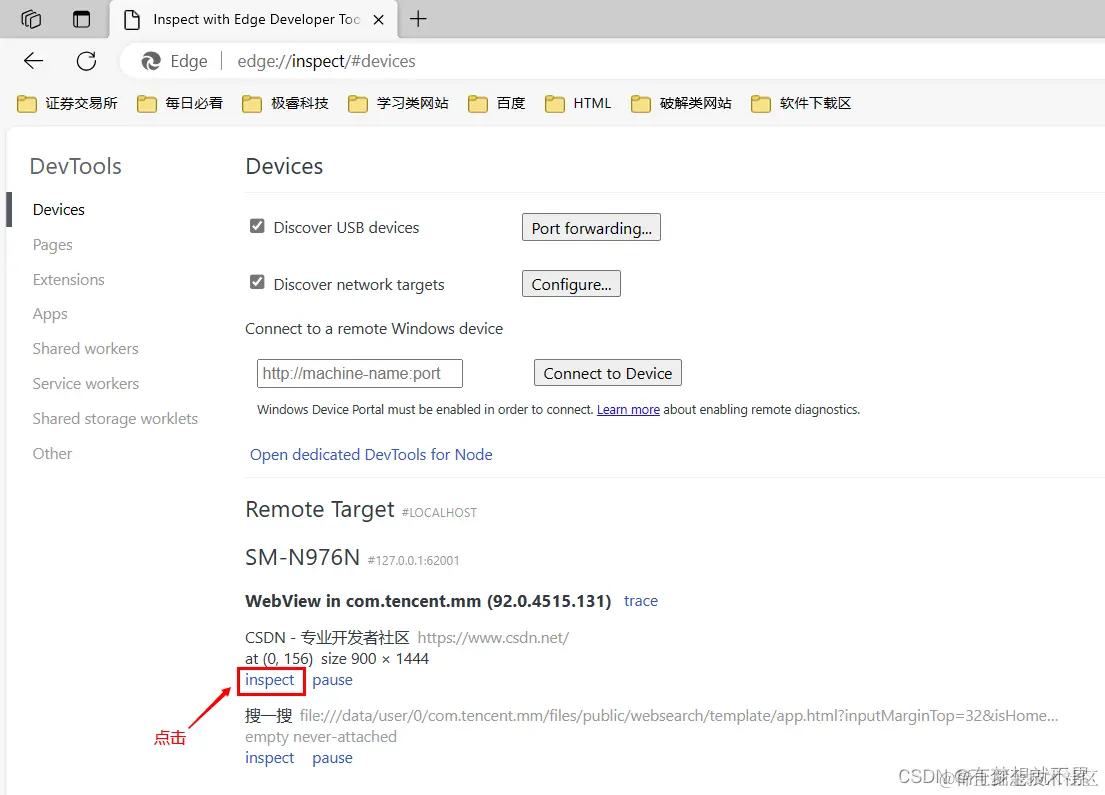
Task: Select Devices in the DevTools sidebar
Action: 58,209
